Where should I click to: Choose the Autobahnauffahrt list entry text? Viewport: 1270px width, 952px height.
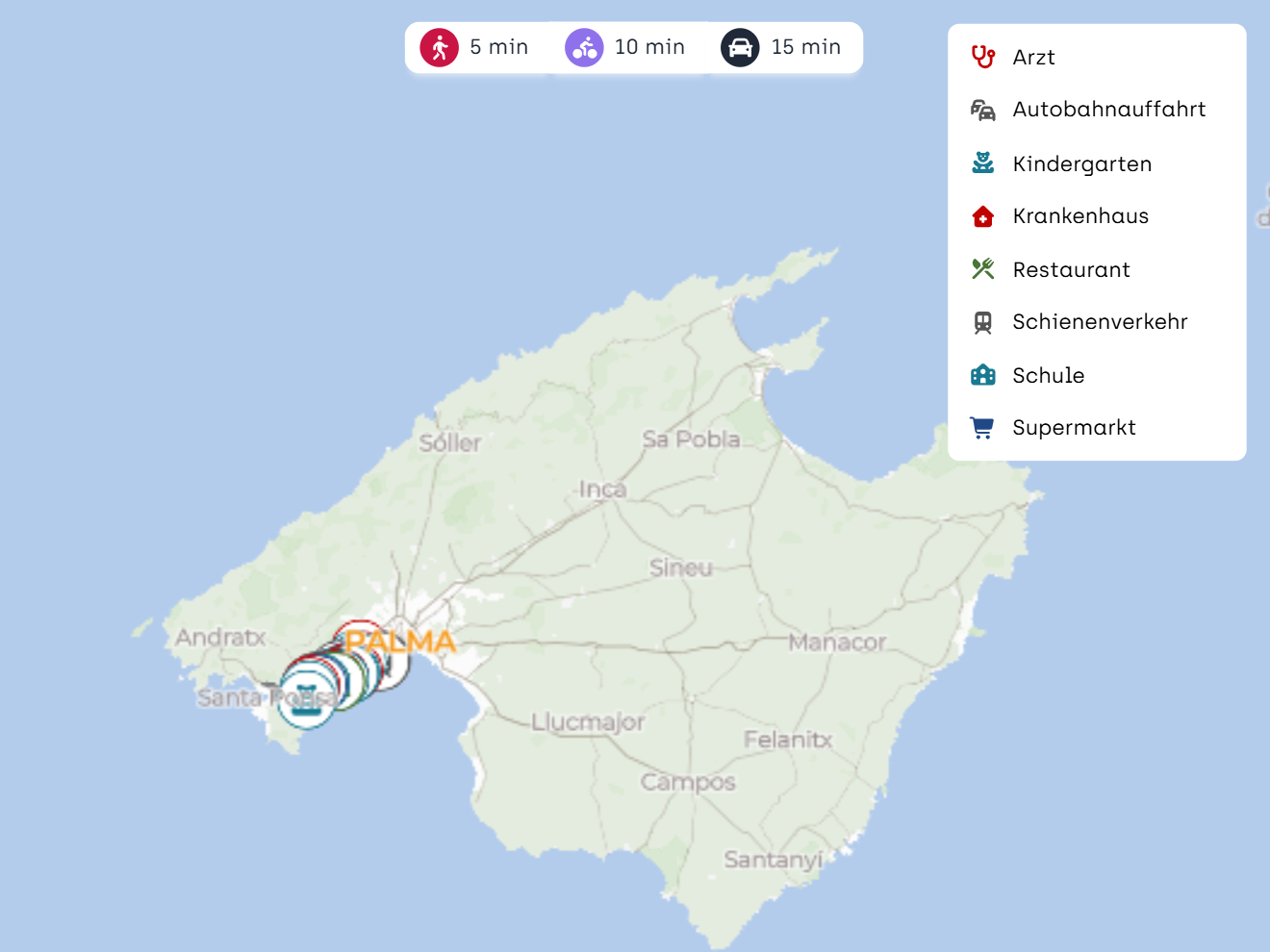click(x=1108, y=110)
